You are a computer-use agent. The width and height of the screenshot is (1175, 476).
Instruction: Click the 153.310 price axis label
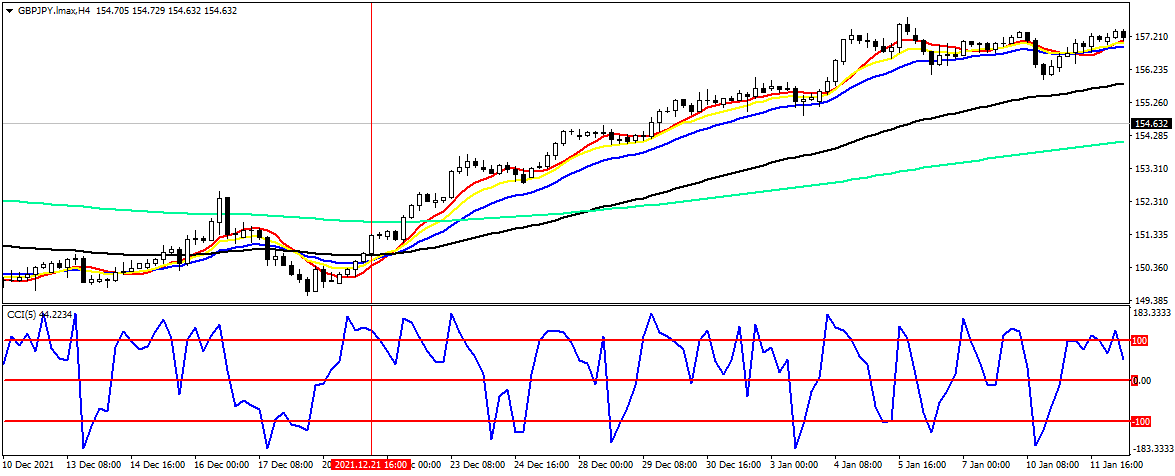coord(1154,169)
